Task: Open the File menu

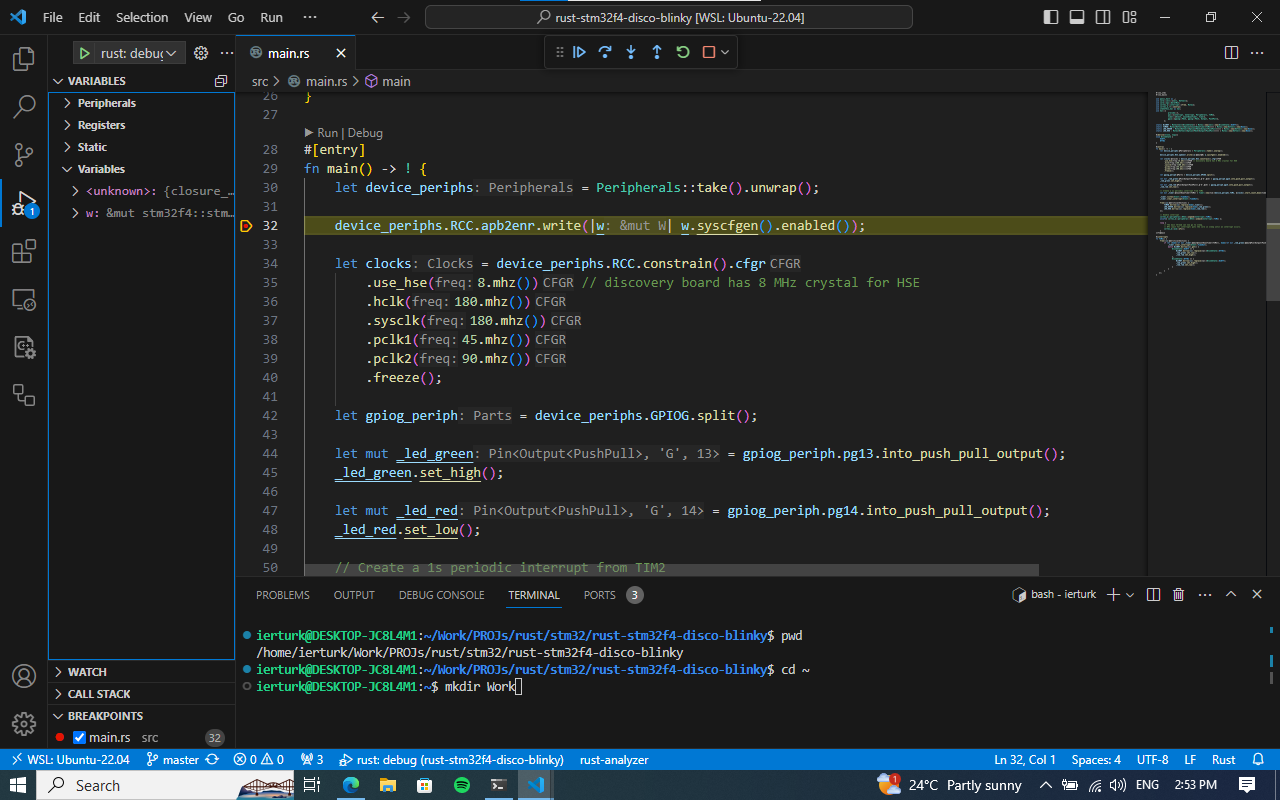Action: (x=52, y=17)
